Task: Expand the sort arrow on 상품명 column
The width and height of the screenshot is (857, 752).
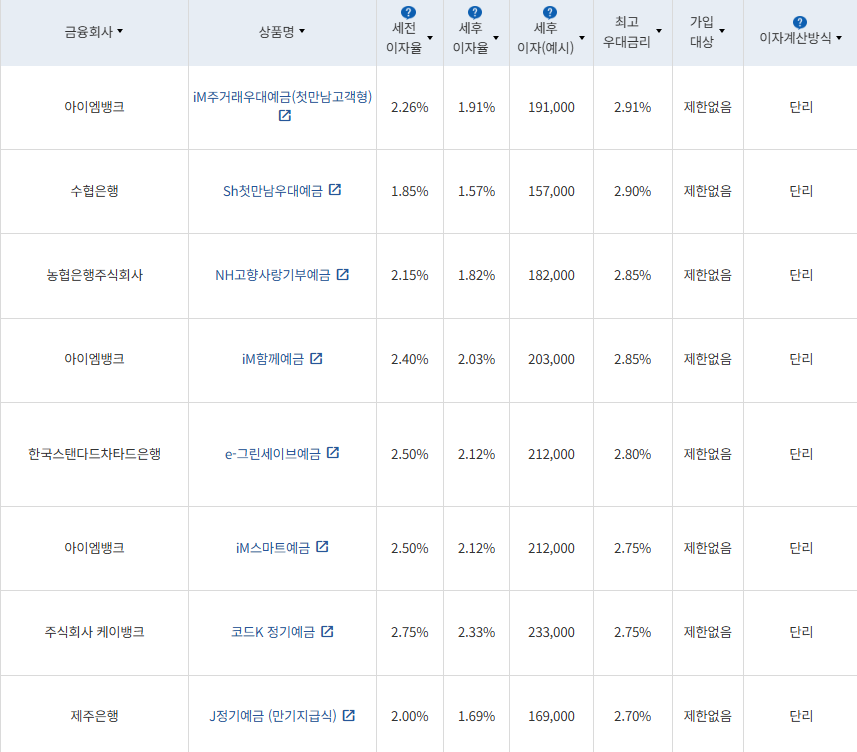Action: (x=302, y=31)
